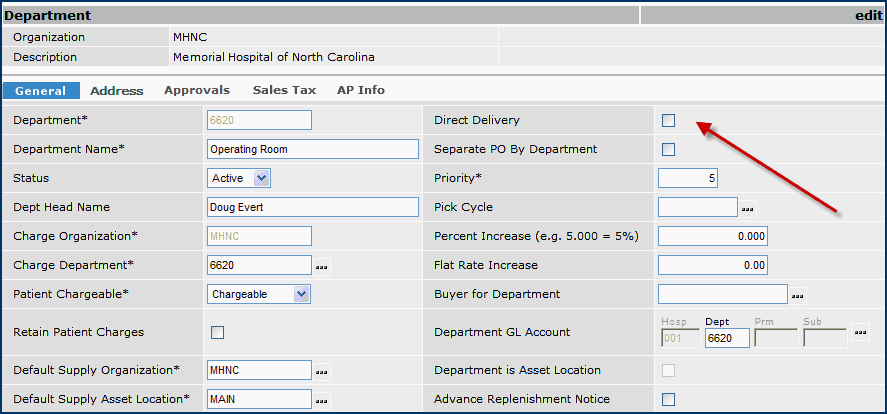Viewport: 887px width, 414px height.
Task: Toggle Retain Patient Charges checkbox
Action: (217, 332)
